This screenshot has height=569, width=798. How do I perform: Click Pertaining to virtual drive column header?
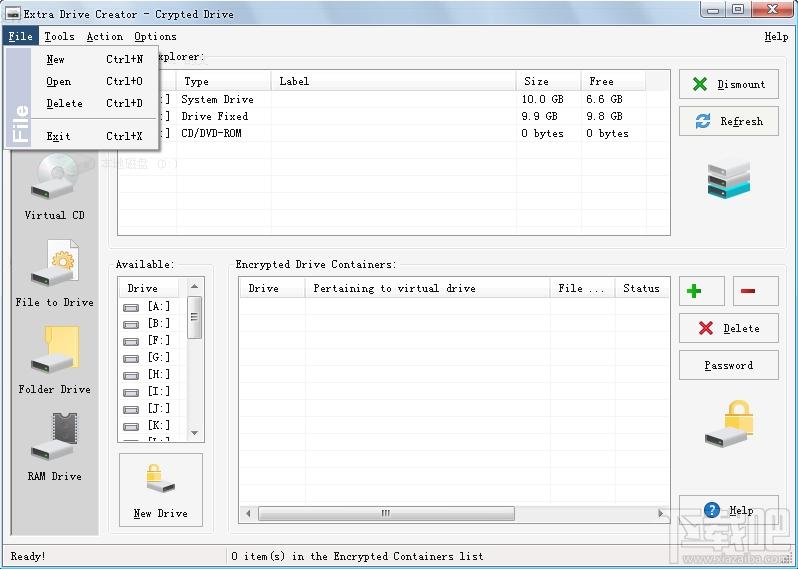[x=428, y=288]
